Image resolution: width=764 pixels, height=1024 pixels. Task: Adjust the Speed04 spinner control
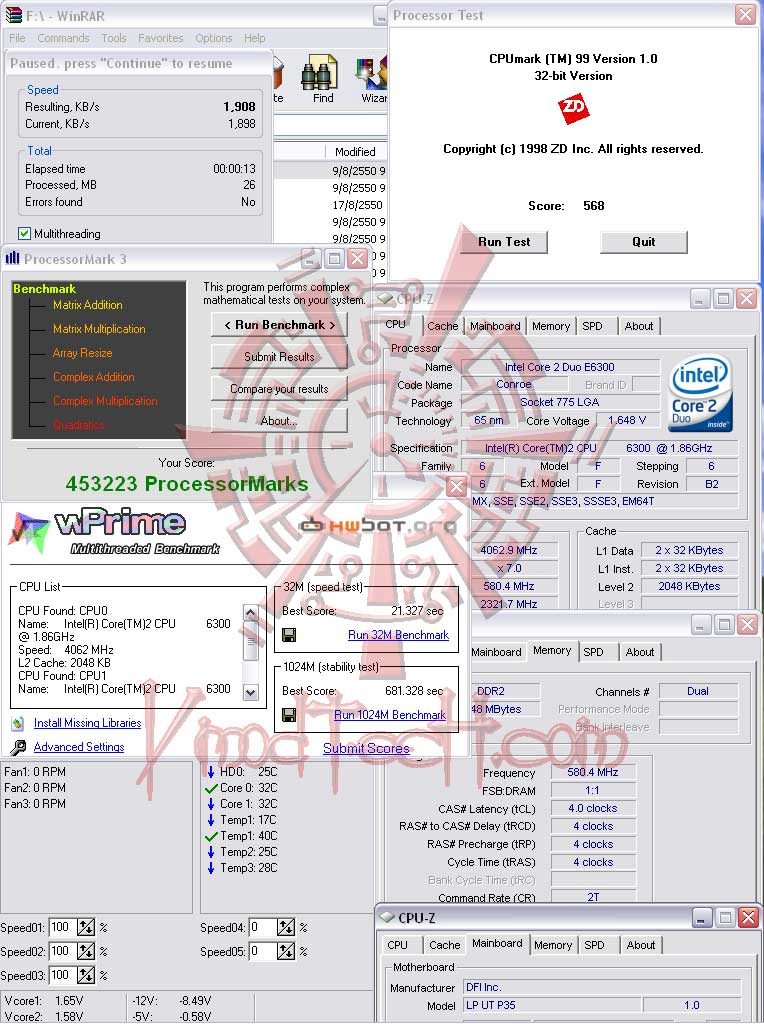(x=286, y=927)
